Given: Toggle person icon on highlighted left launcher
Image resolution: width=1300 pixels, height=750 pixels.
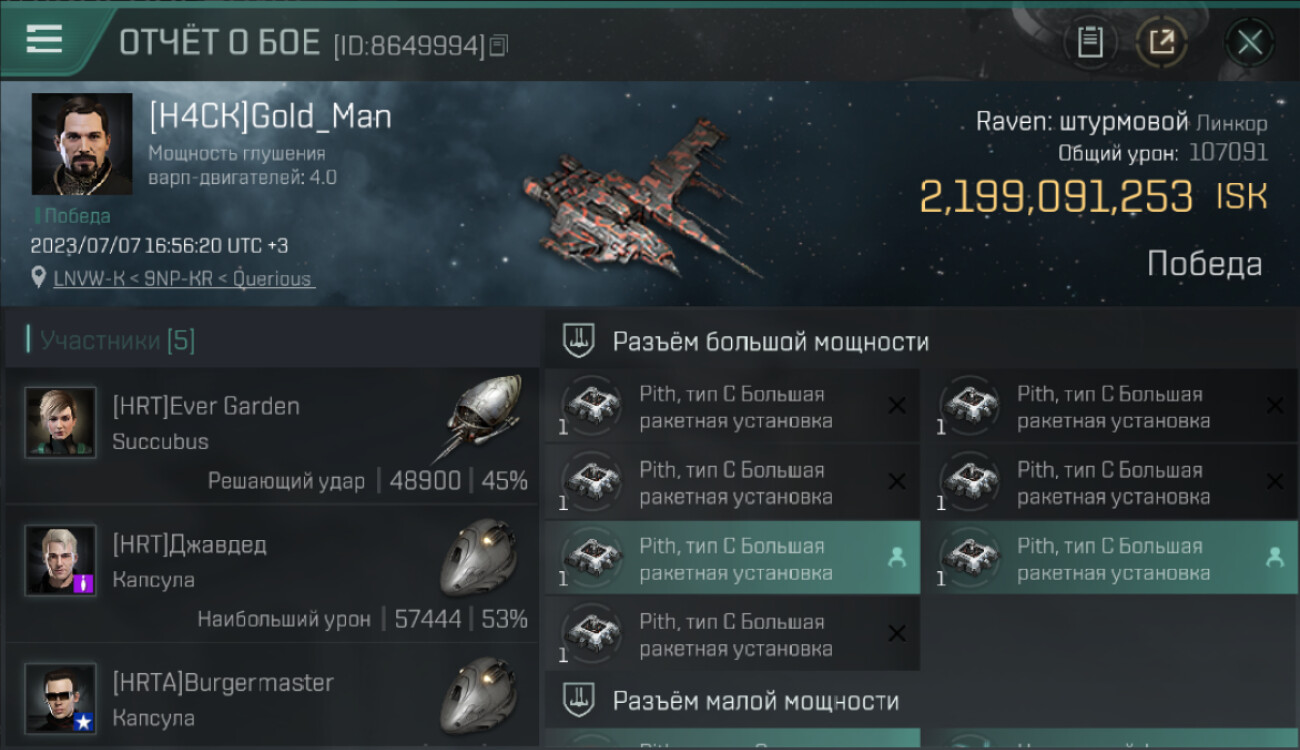Looking at the screenshot, I should tap(897, 558).
